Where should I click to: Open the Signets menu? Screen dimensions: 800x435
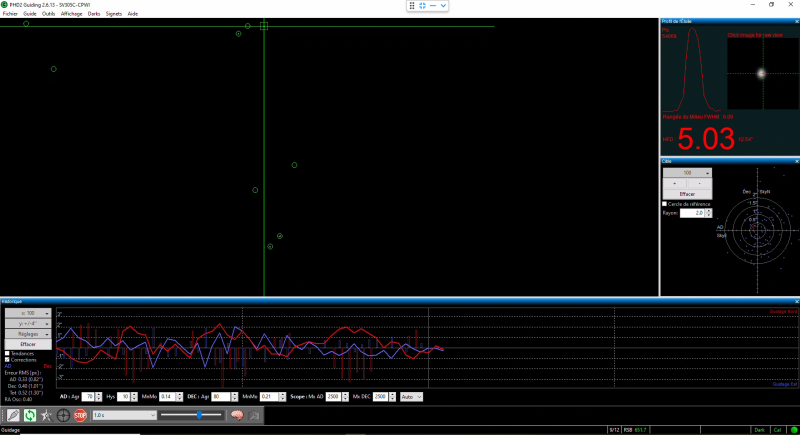pos(114,14)
